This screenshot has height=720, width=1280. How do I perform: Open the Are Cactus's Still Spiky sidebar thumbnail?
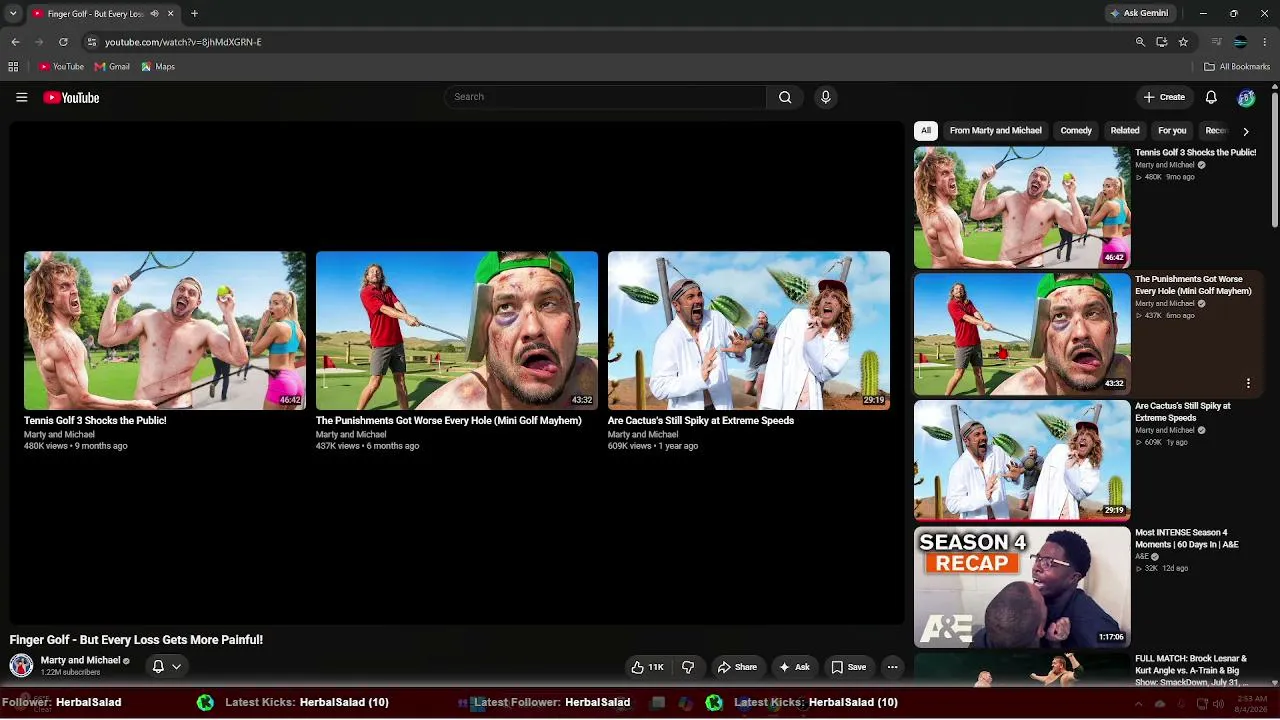[1022, 460]
